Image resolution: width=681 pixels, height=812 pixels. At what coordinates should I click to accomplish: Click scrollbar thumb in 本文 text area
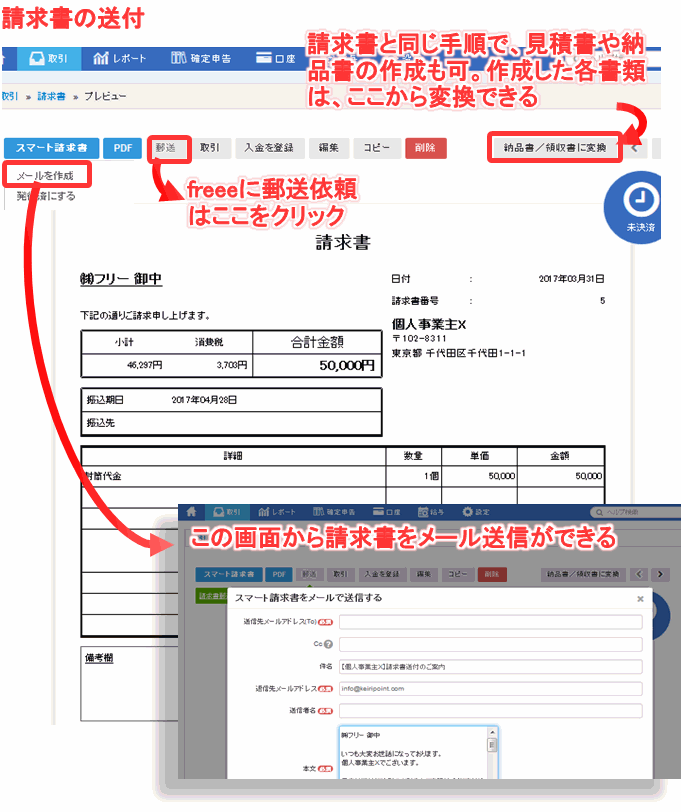point(492,745)
